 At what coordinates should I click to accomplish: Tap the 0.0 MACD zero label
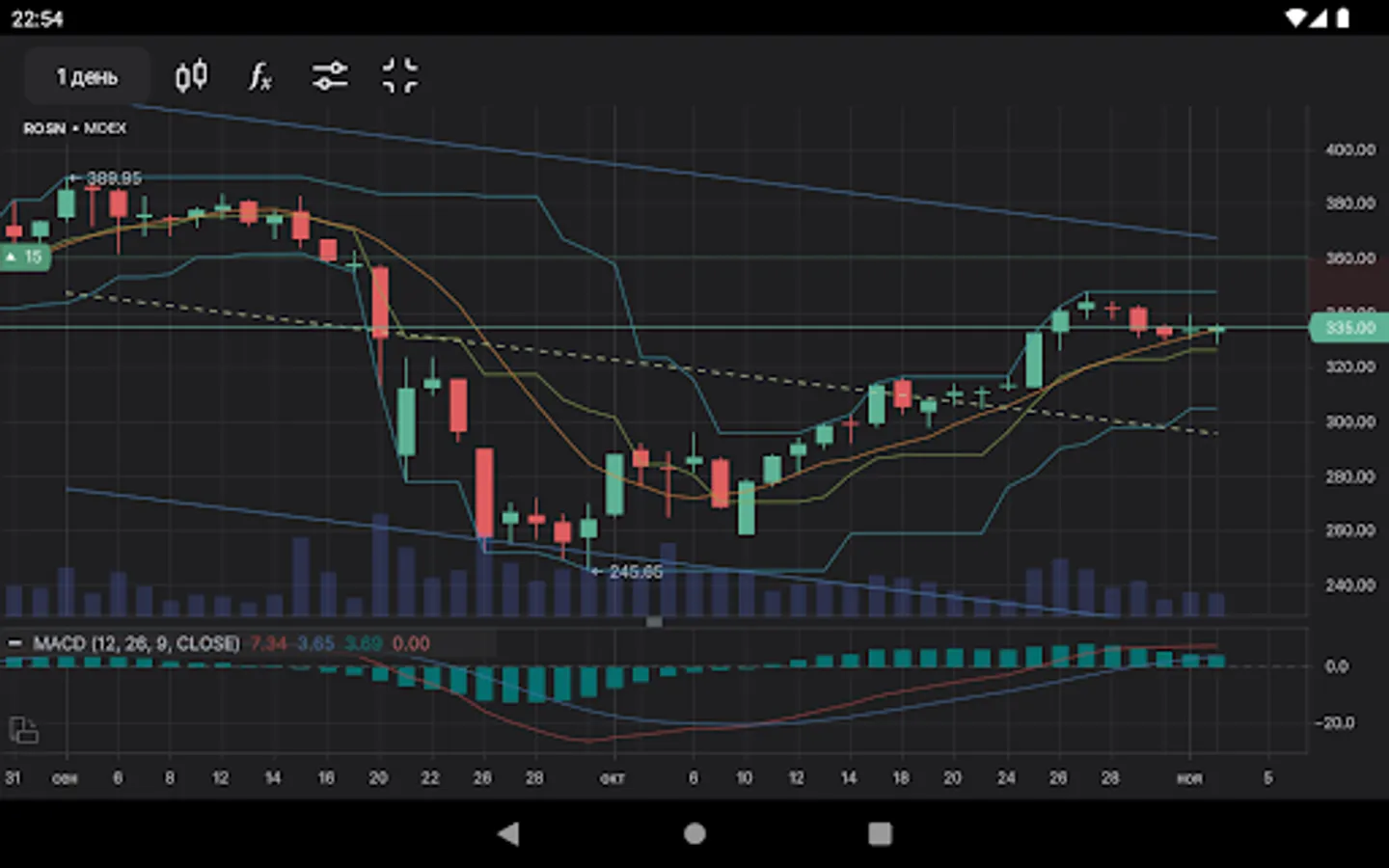click(x=1336, y=666)
